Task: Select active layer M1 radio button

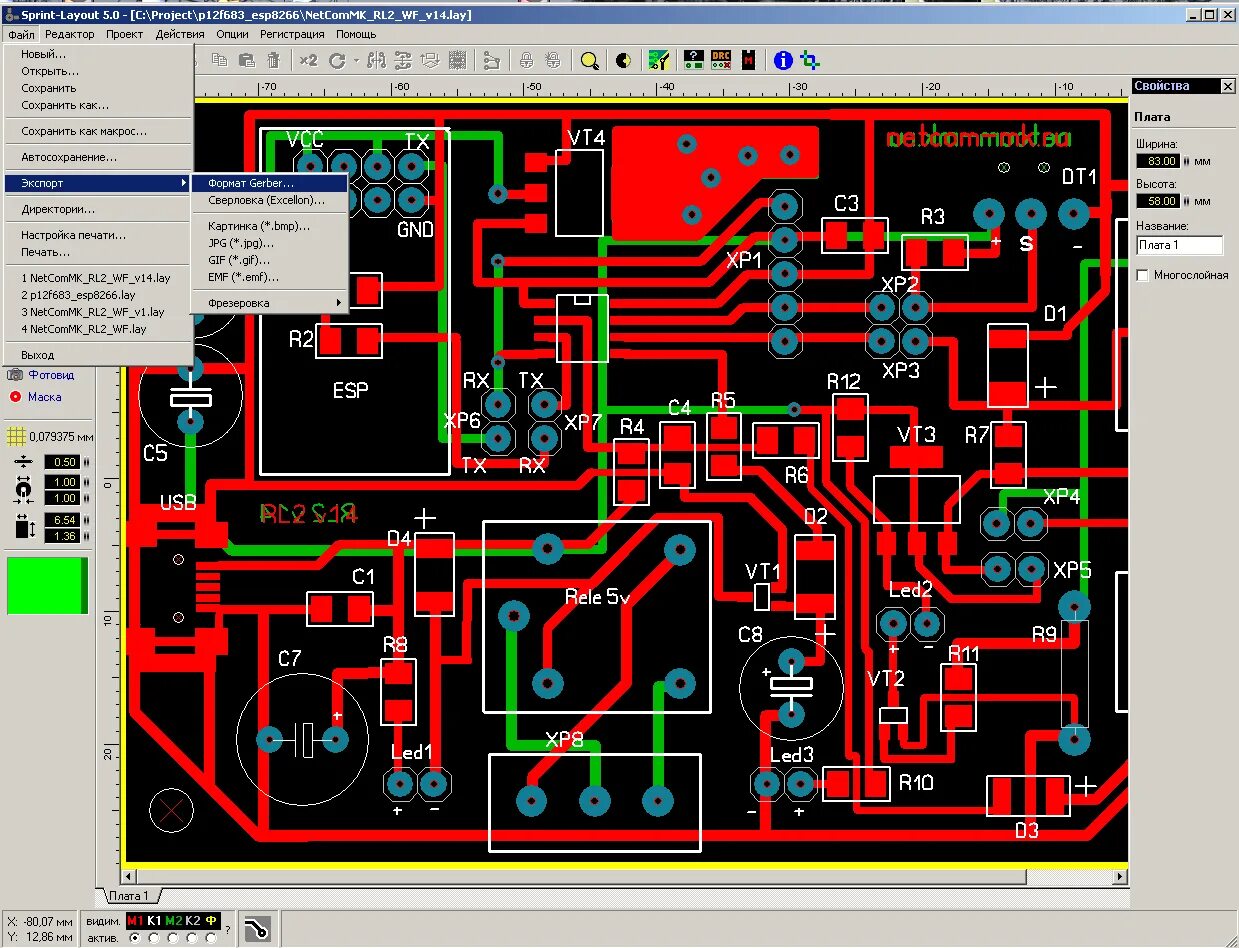Action: tap(135, 938)
